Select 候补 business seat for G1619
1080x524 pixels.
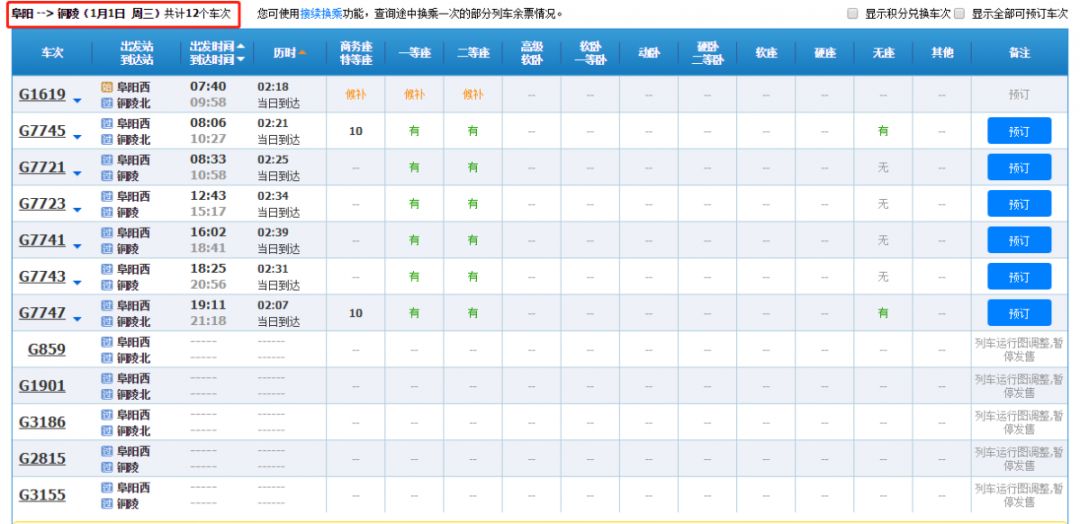(355, 94)
